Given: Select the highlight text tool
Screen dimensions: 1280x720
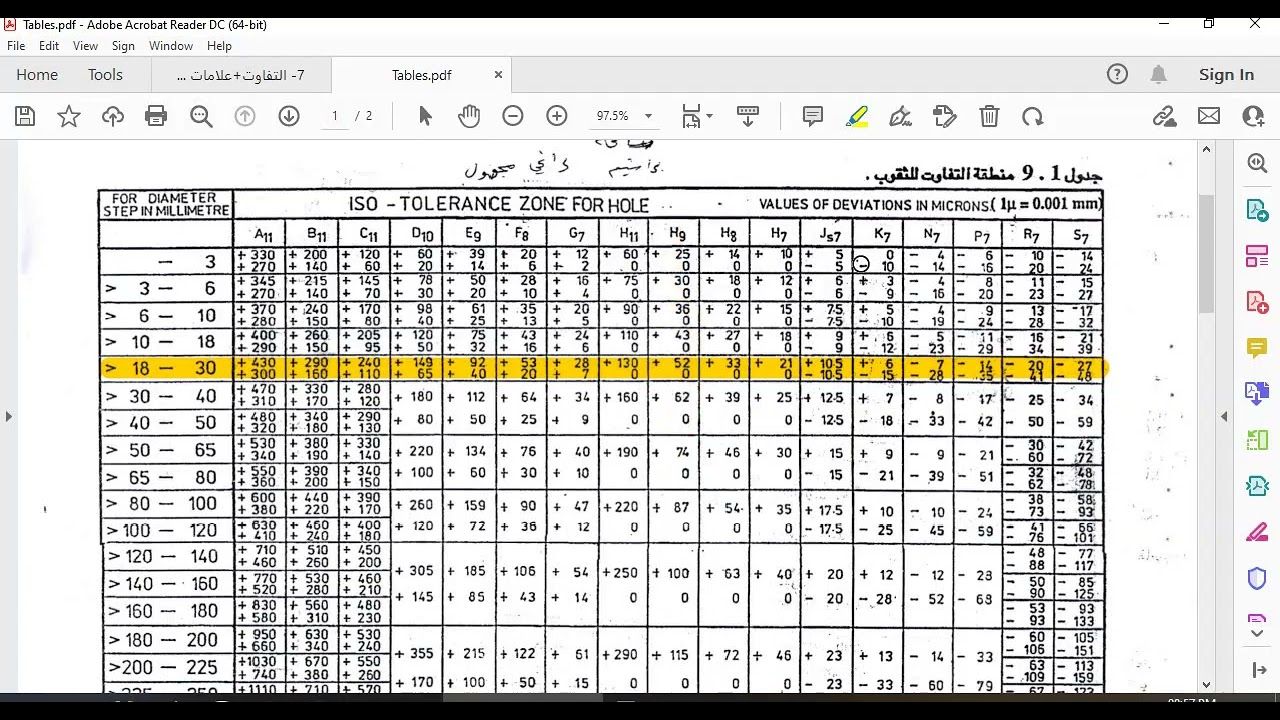Looking at the screenshot, I should pyautogui.click(x=857, y=117).
